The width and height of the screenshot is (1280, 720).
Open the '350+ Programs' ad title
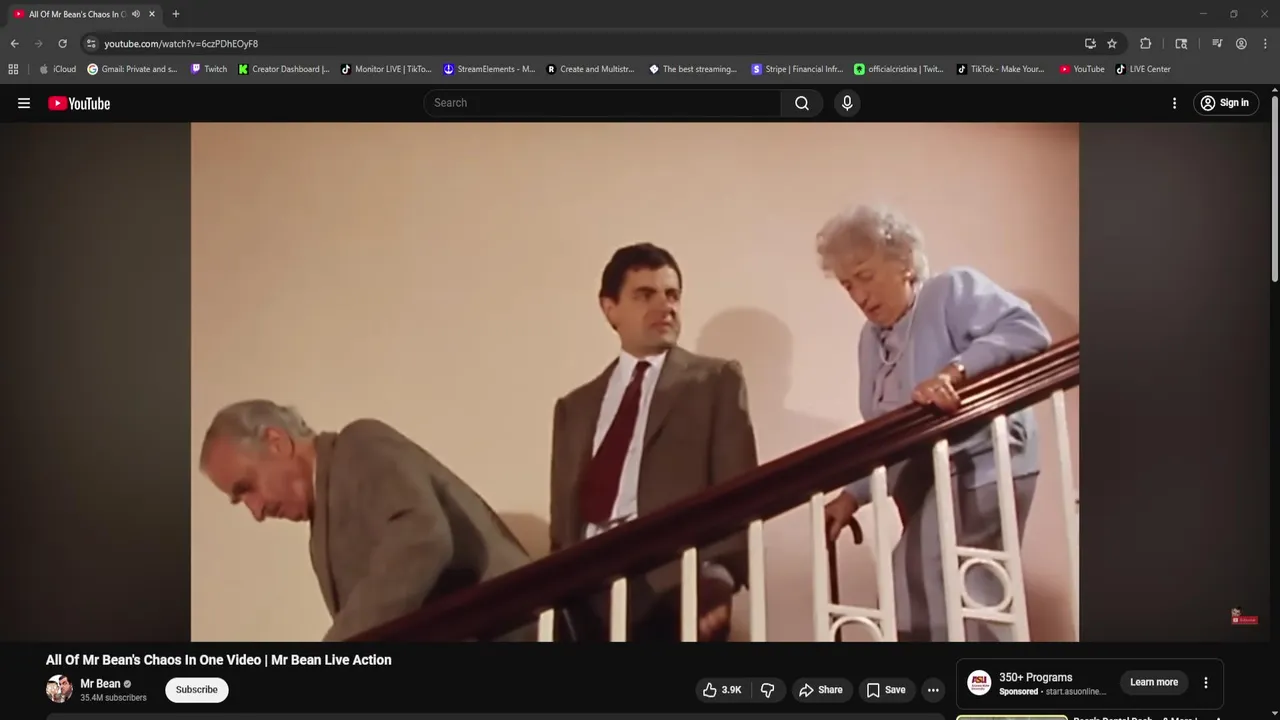click(x=1035, y=677)
